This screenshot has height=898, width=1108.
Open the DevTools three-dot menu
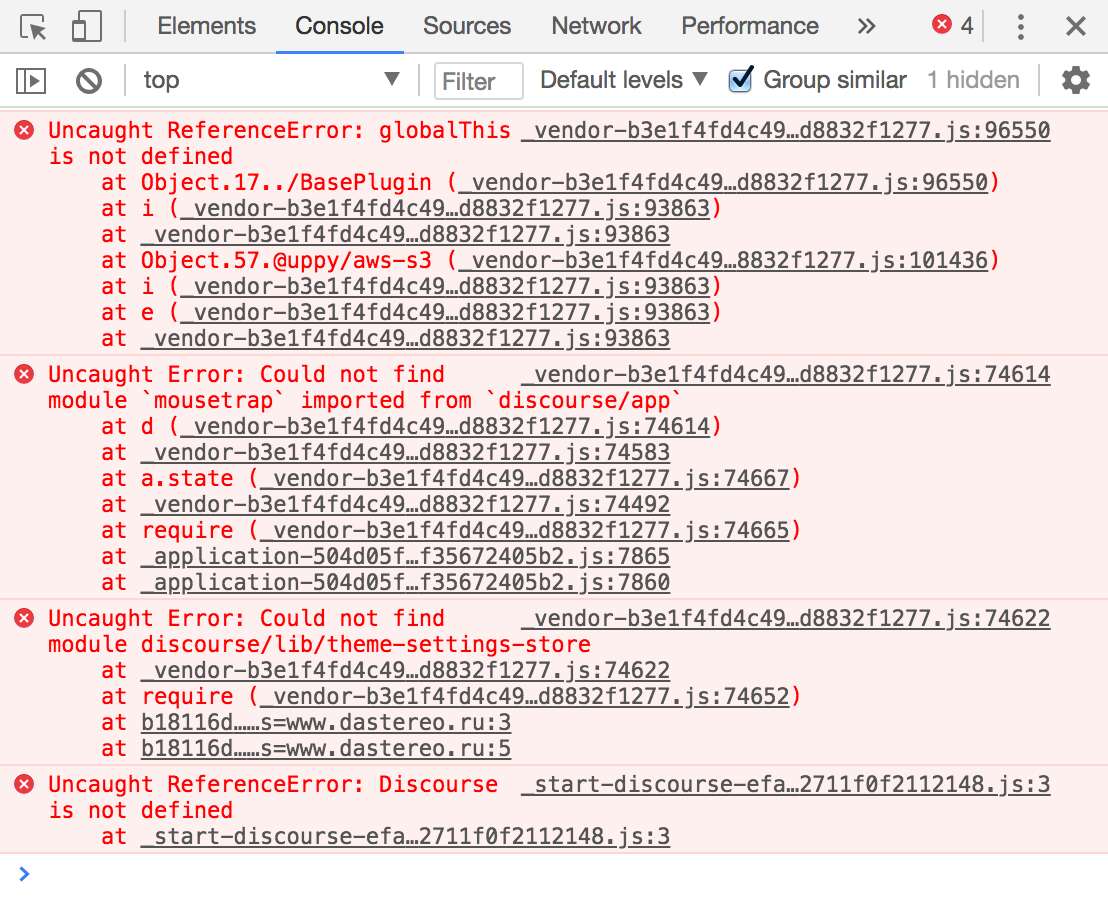[1020, 27]
